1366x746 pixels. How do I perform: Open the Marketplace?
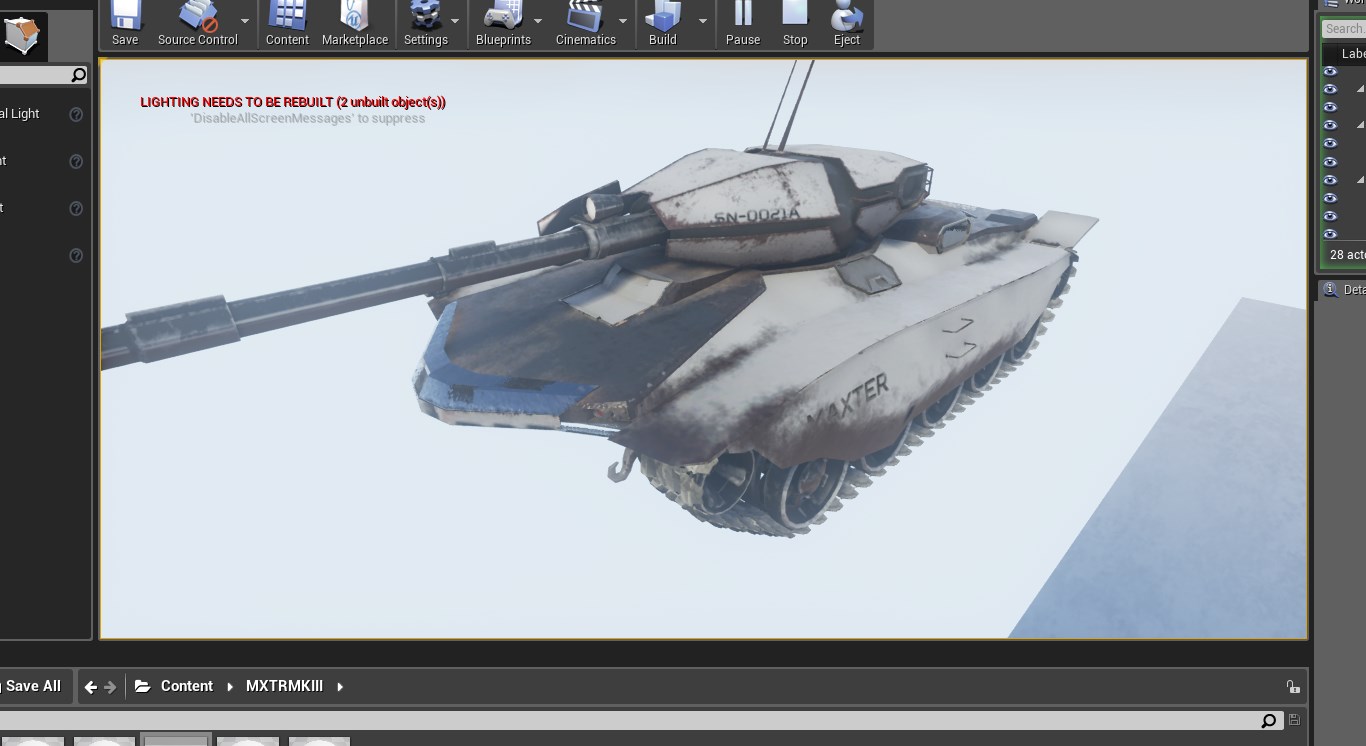(355, 20)
